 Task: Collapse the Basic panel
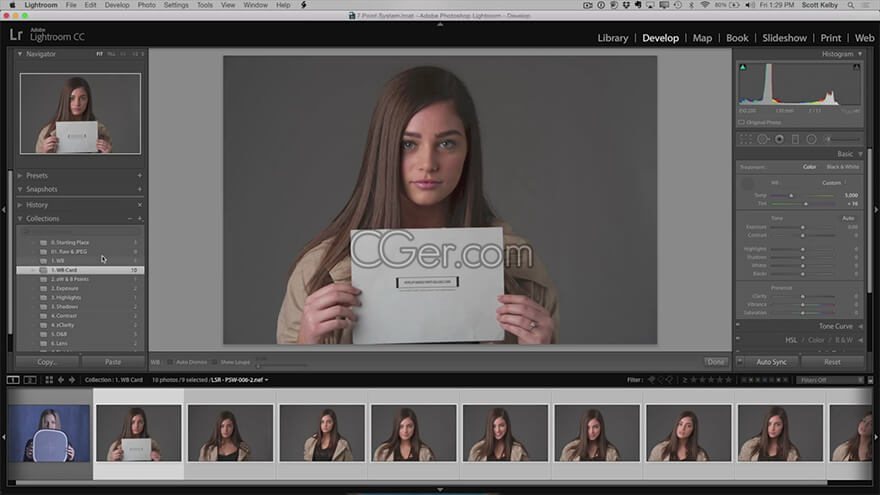click(860, 154)
